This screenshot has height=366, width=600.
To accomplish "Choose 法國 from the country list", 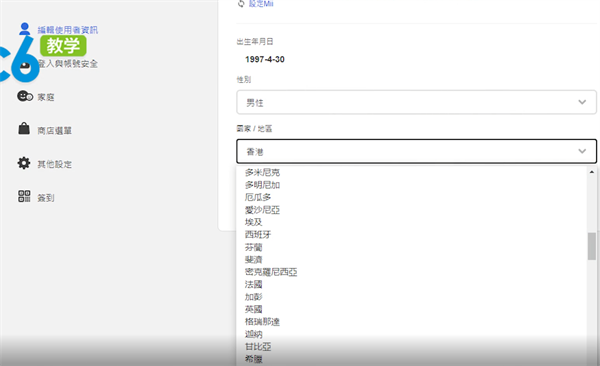I will click(254, 284).
